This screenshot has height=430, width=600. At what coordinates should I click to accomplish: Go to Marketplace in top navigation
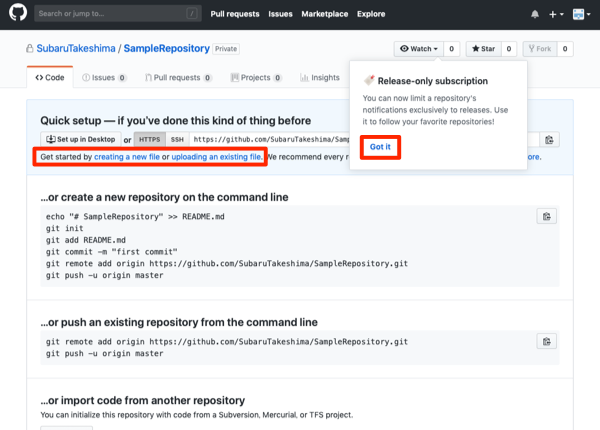[x=324, y=14]
